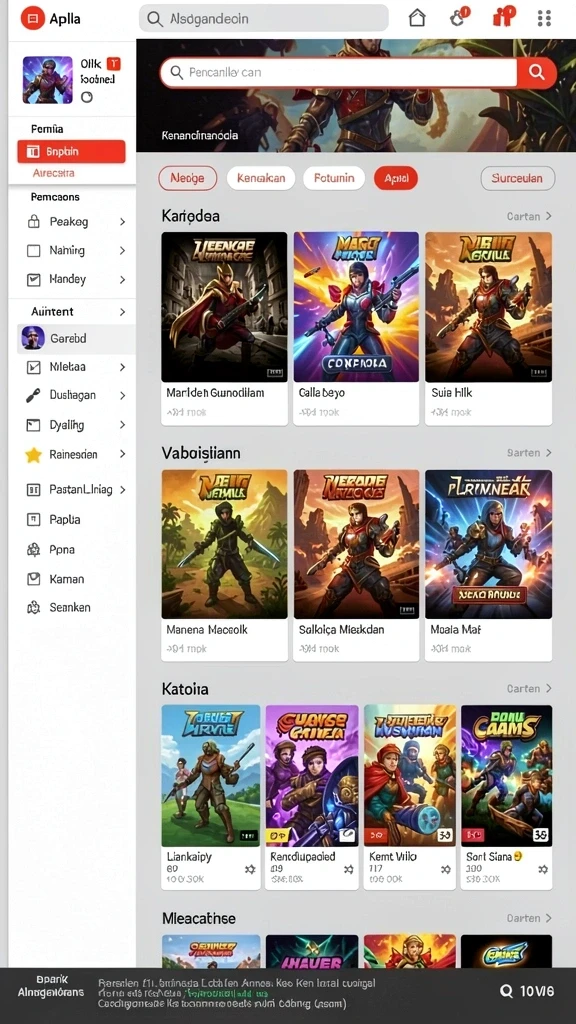
Task: Click the red search button in banner
Action: (537, 72)
